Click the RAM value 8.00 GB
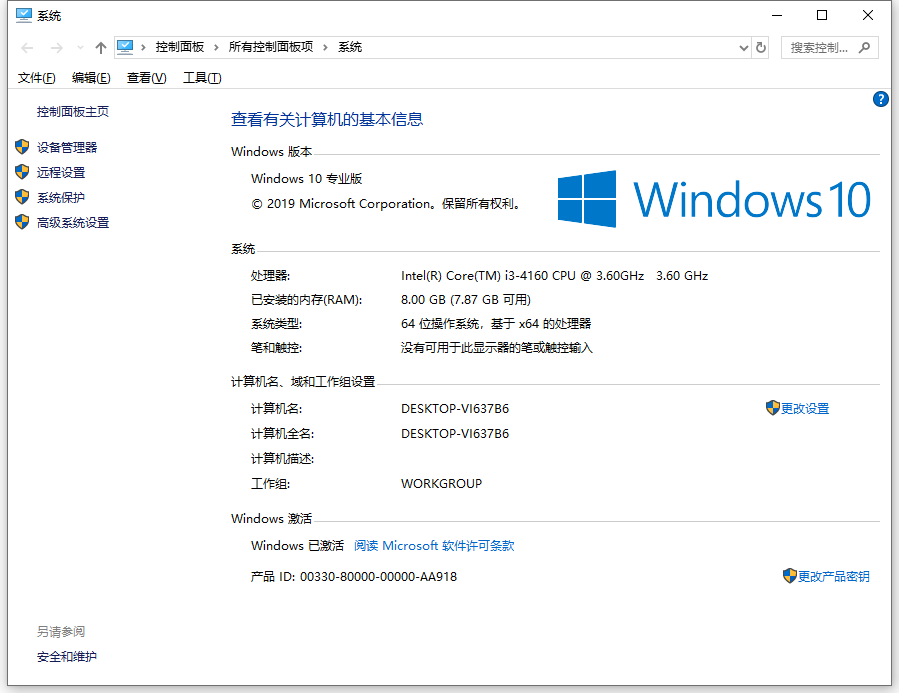This screenshot has width=899, height=693. pyautogui.click(x=466, y=300)
